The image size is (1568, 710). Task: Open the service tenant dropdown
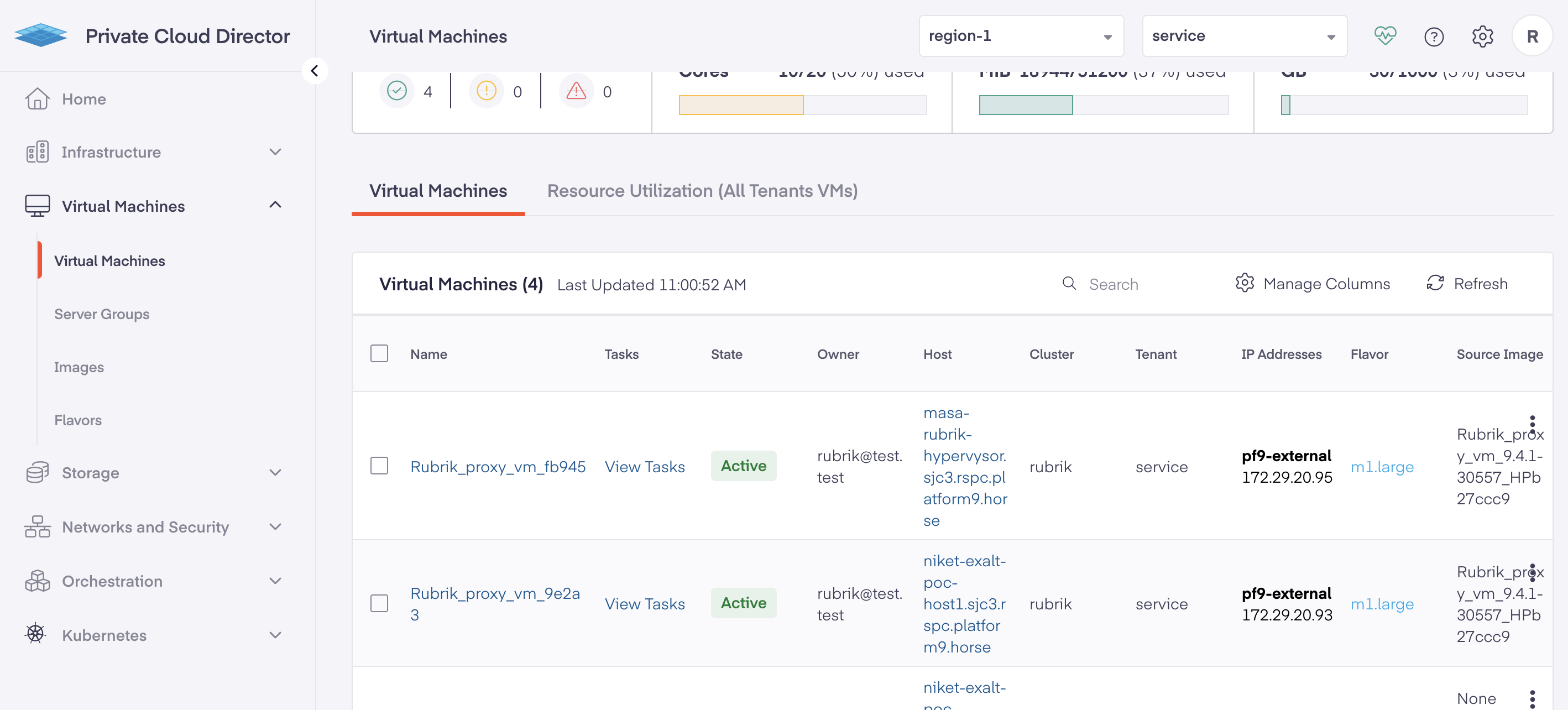pos(1243,36)
